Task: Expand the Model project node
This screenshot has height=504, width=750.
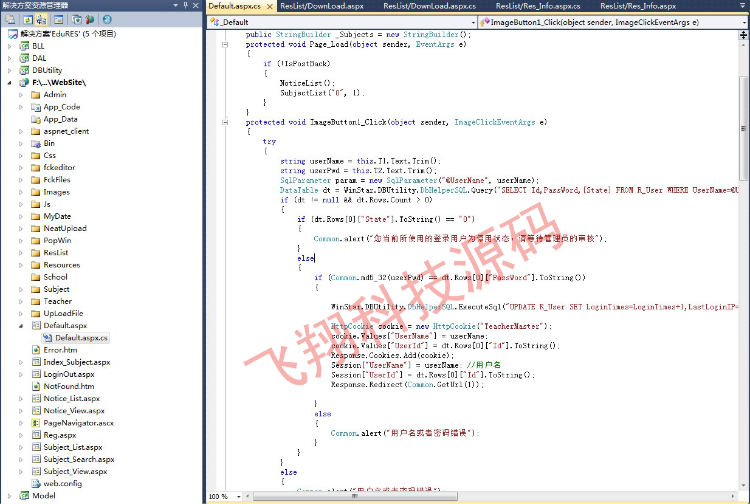Action: 10,496
